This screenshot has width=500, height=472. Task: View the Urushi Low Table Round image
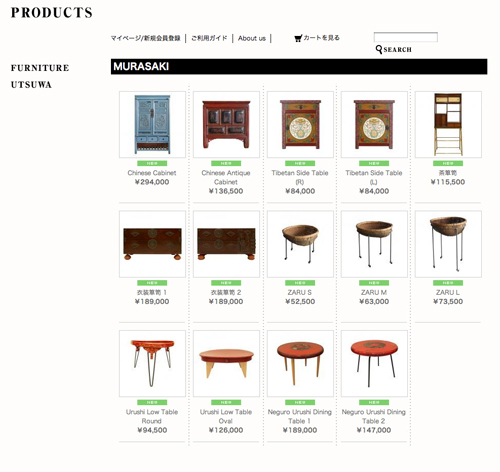(152, 363)
